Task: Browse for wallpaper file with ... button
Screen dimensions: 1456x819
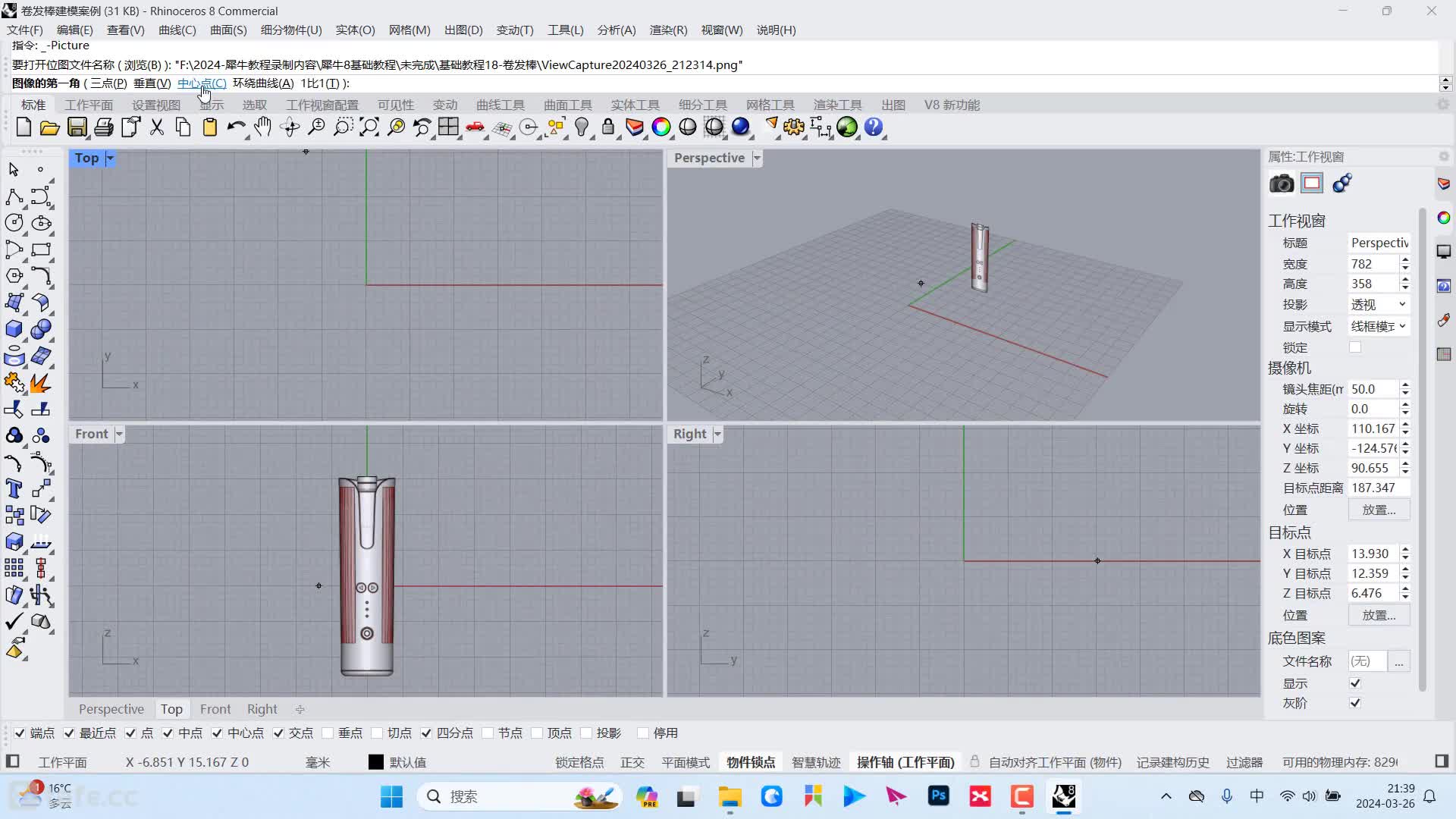Action: [1398, 661]
